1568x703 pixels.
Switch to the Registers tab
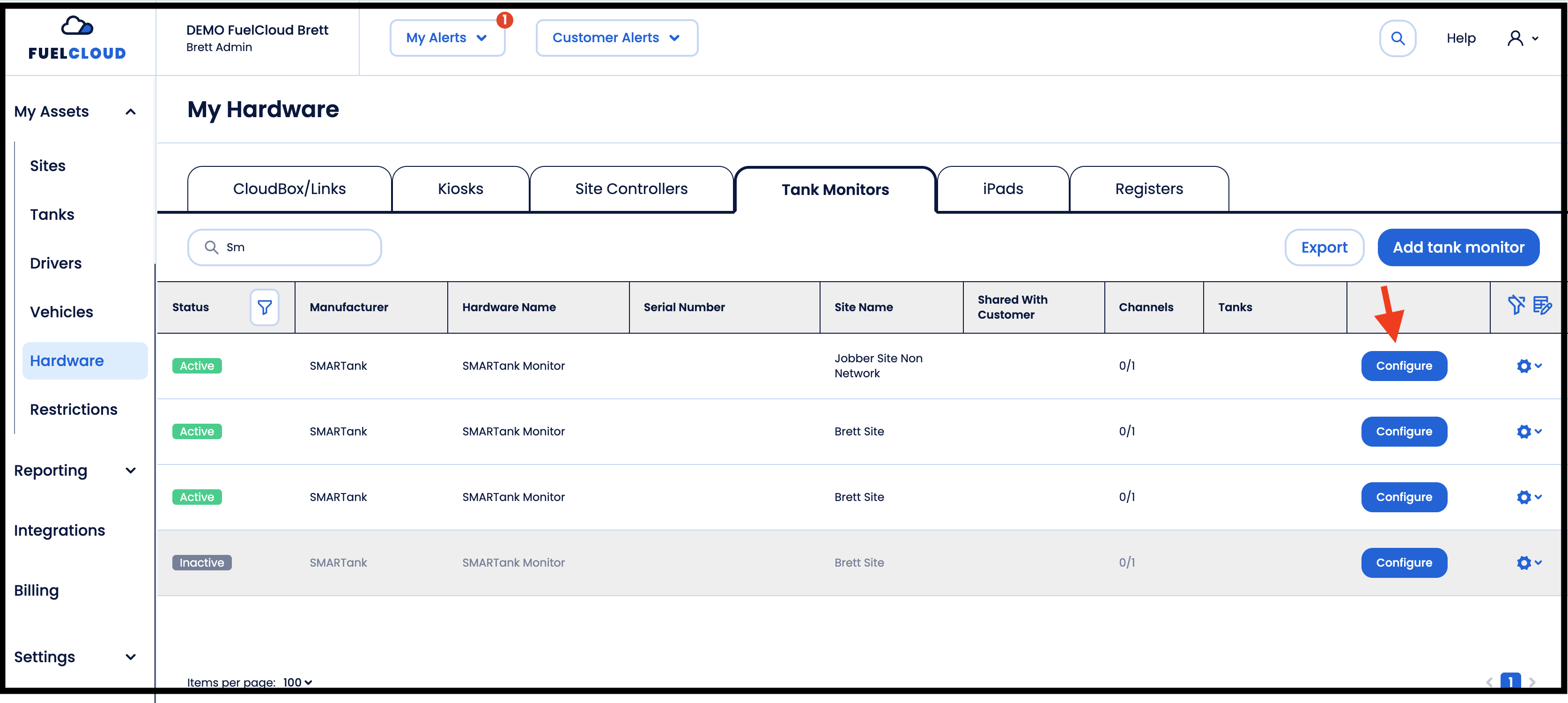coord(1149,189)
